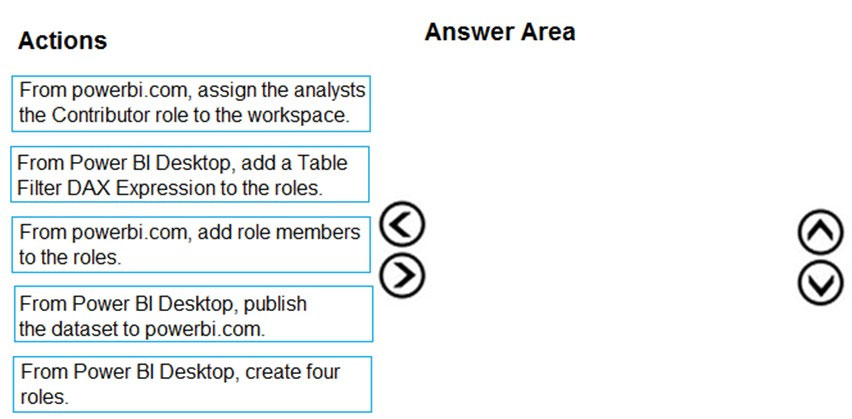
Task: Click 'From powerbi.com, assign the analysts' text line
Action: [192, 90]
